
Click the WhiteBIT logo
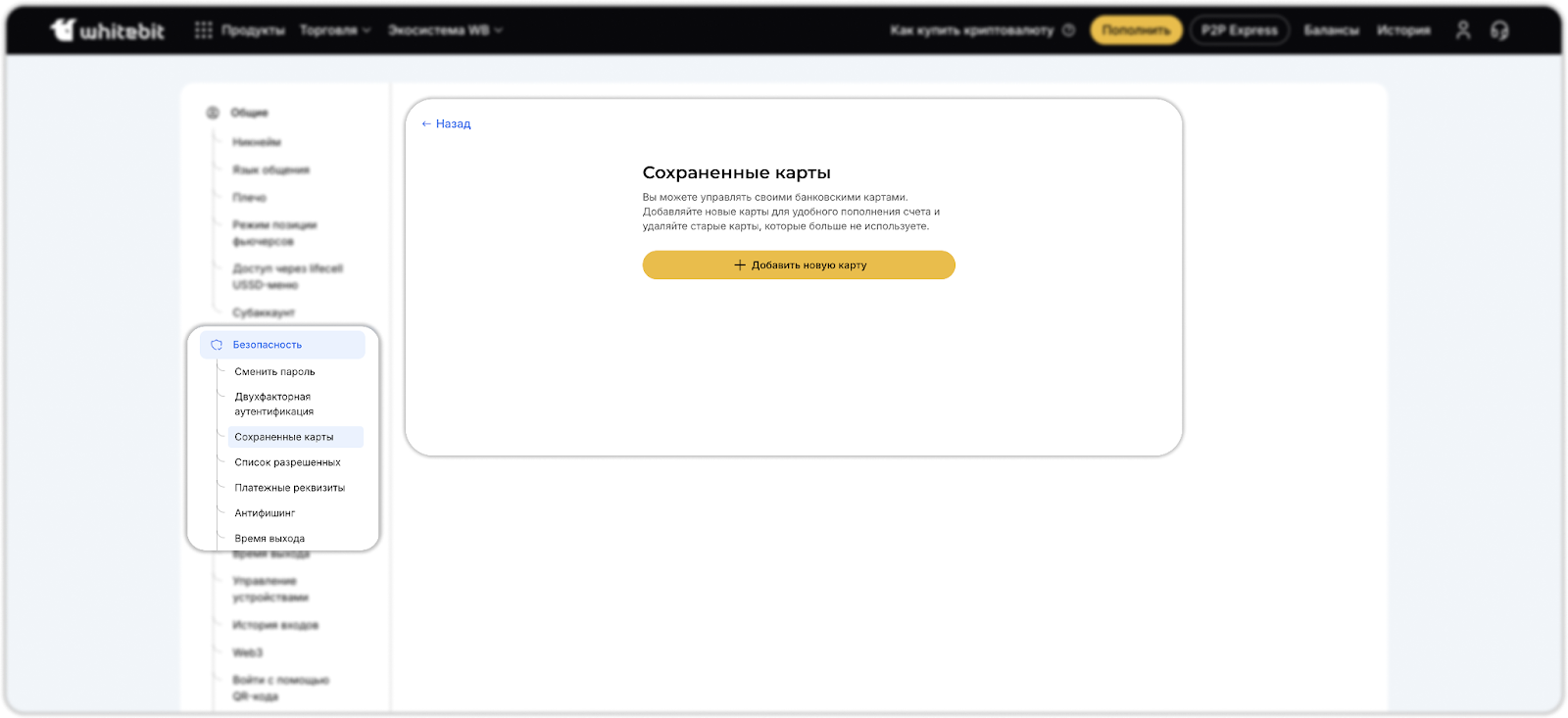(107, 30)
